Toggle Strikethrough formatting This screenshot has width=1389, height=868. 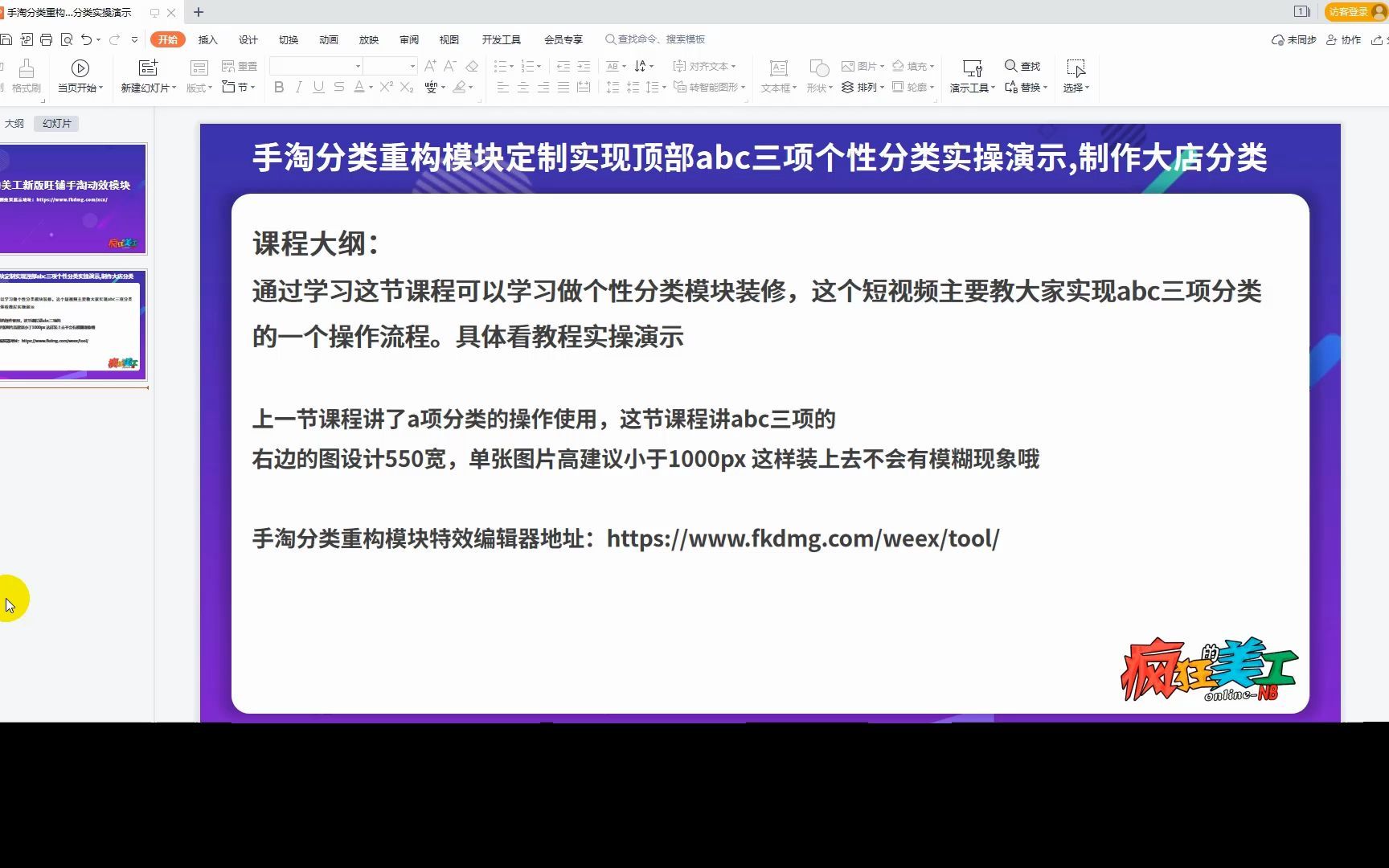[339, 87]
